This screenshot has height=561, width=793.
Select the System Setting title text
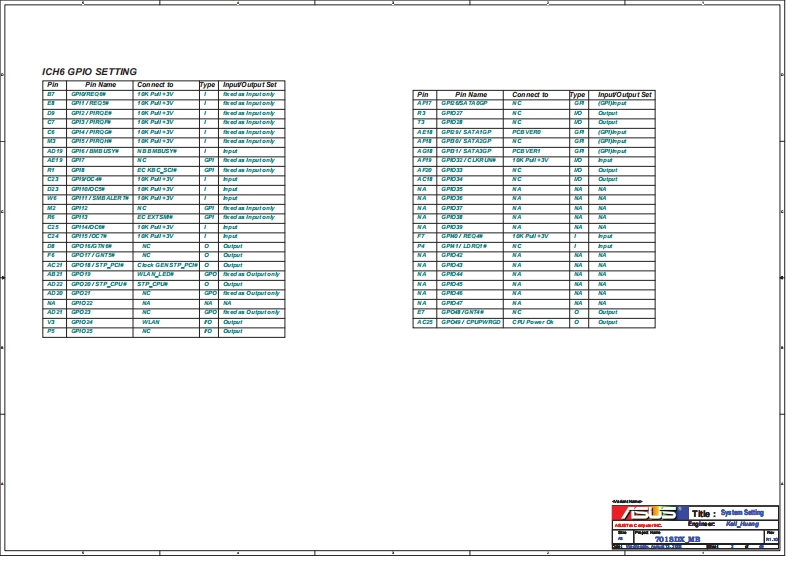(741, 512)
